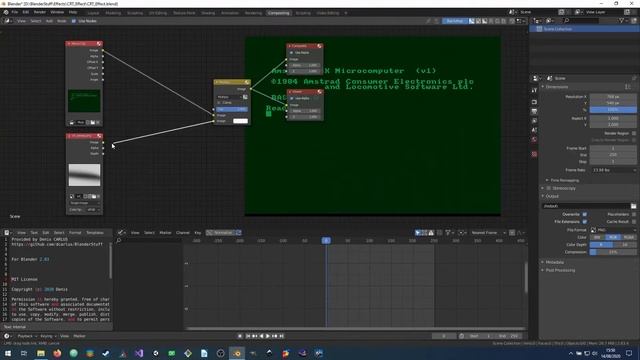Image resolution: width=640 pixels, height=360 pixels.
Task: Adjust the resolution percentage slider
Action: point(613,110)
